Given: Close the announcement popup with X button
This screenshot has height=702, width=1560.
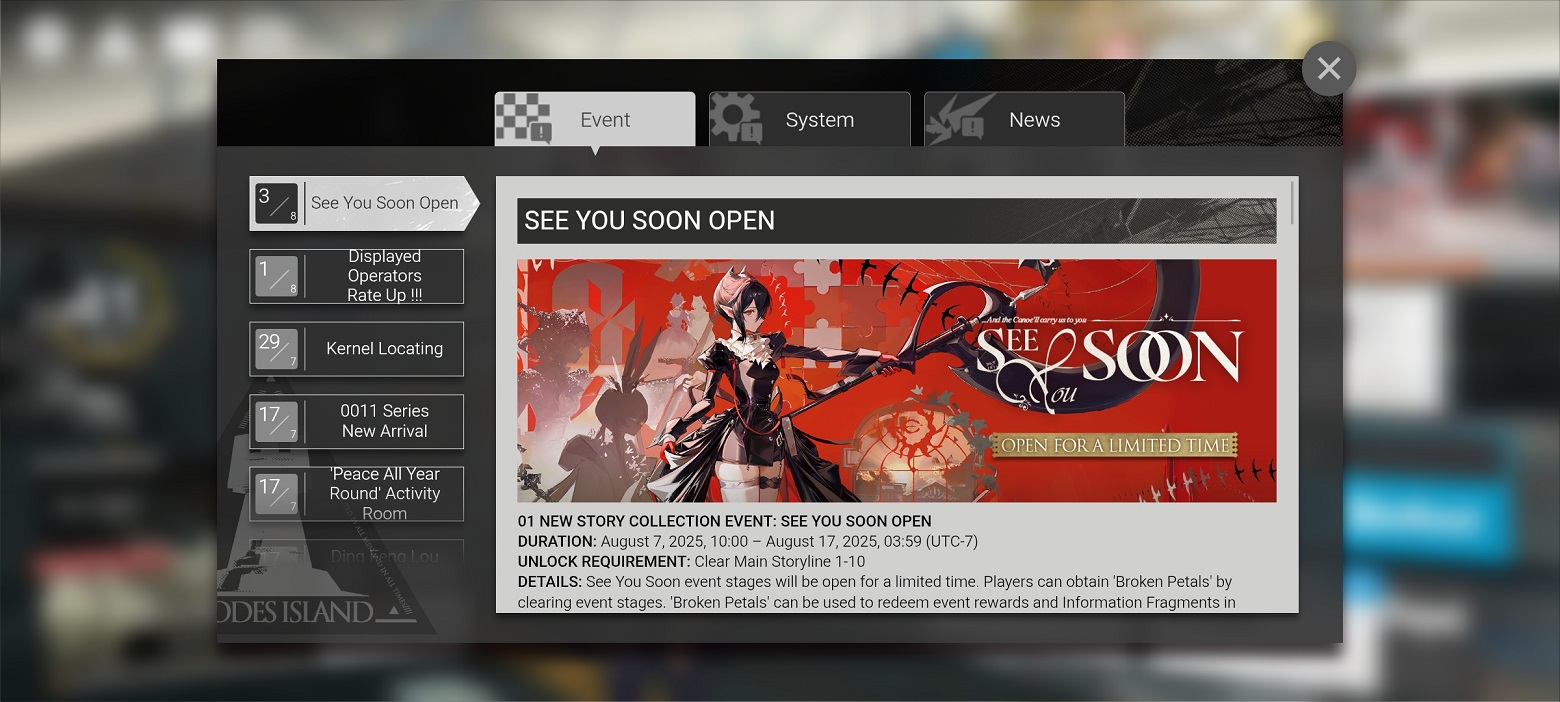Looking at the screenshot, I should (1329, 69).
